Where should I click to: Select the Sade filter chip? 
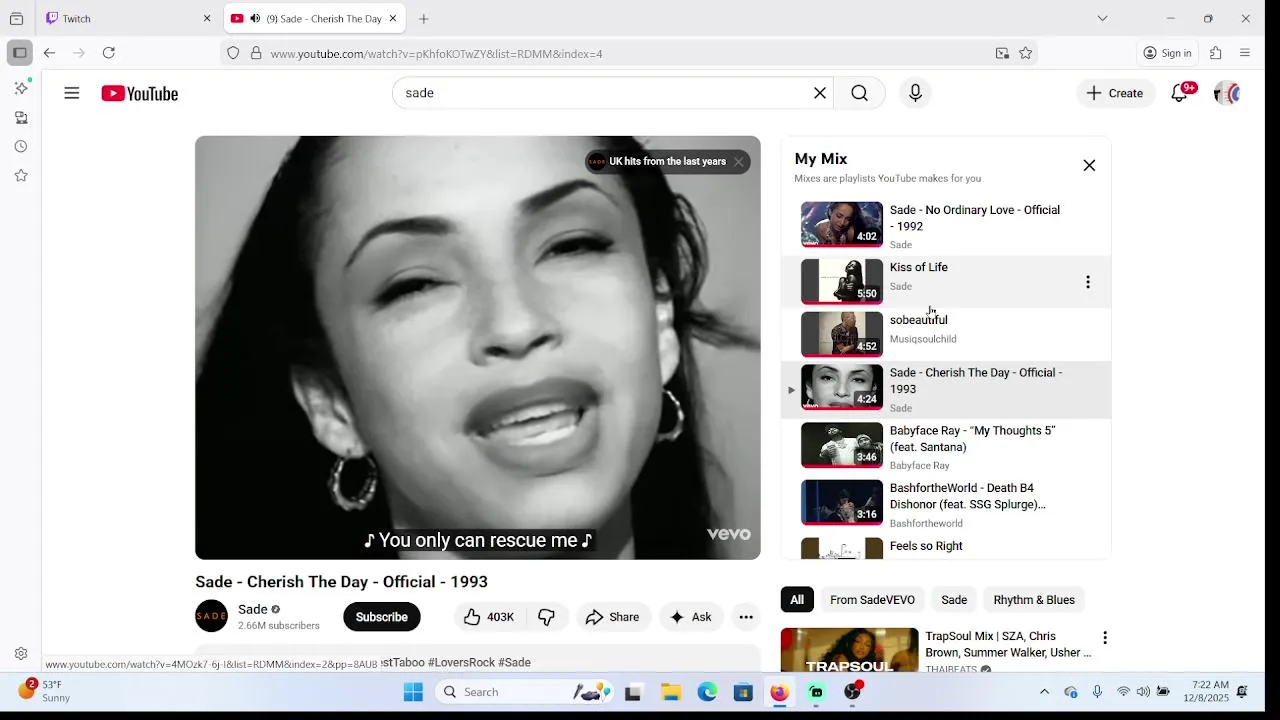coord(954,600)
